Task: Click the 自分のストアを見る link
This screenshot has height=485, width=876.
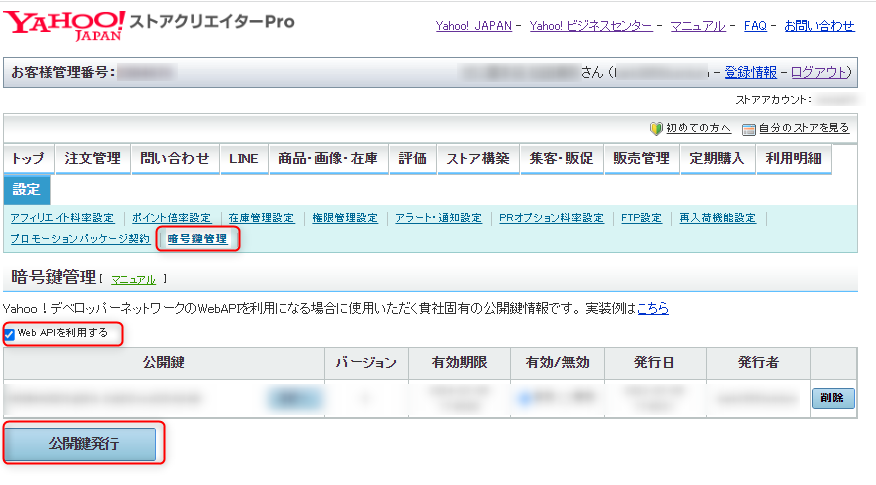Action: pyautogui.click(x=804, y=129)
